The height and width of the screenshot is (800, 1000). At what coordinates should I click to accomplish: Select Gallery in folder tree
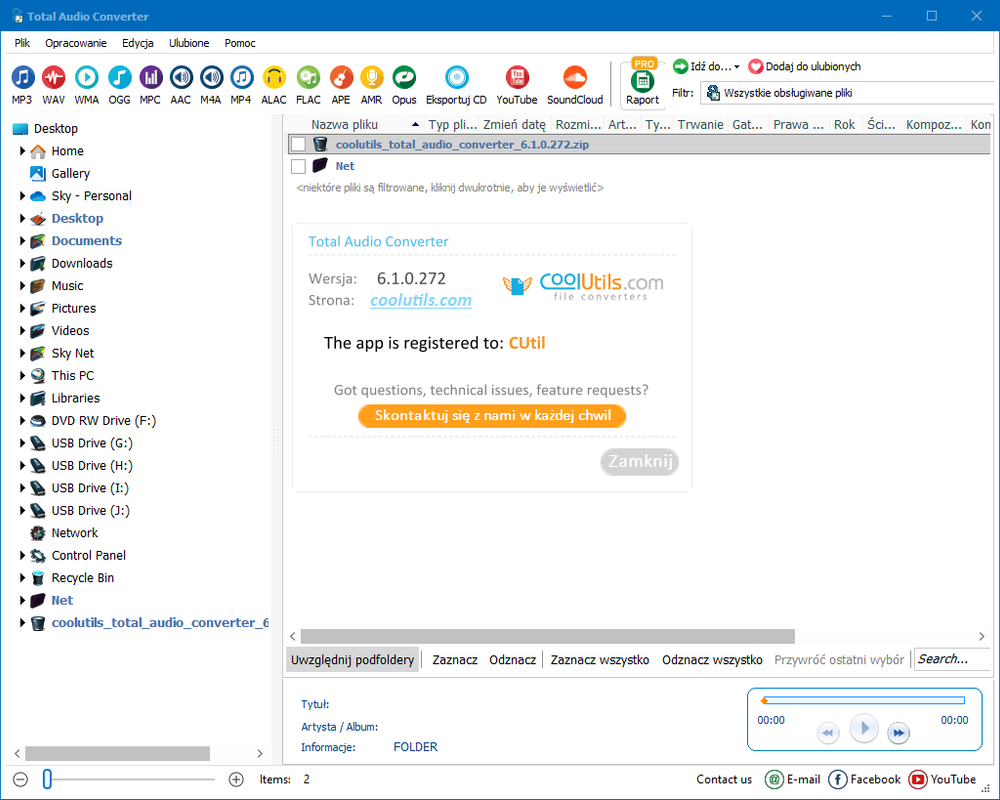tap(70, 174)
